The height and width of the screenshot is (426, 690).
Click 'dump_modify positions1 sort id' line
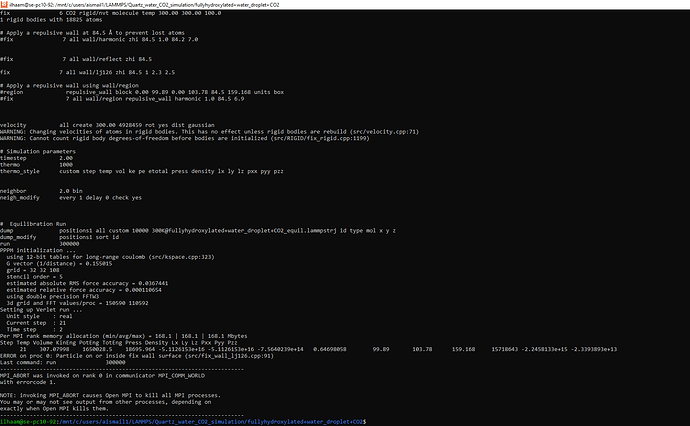[x=59, y=238]
